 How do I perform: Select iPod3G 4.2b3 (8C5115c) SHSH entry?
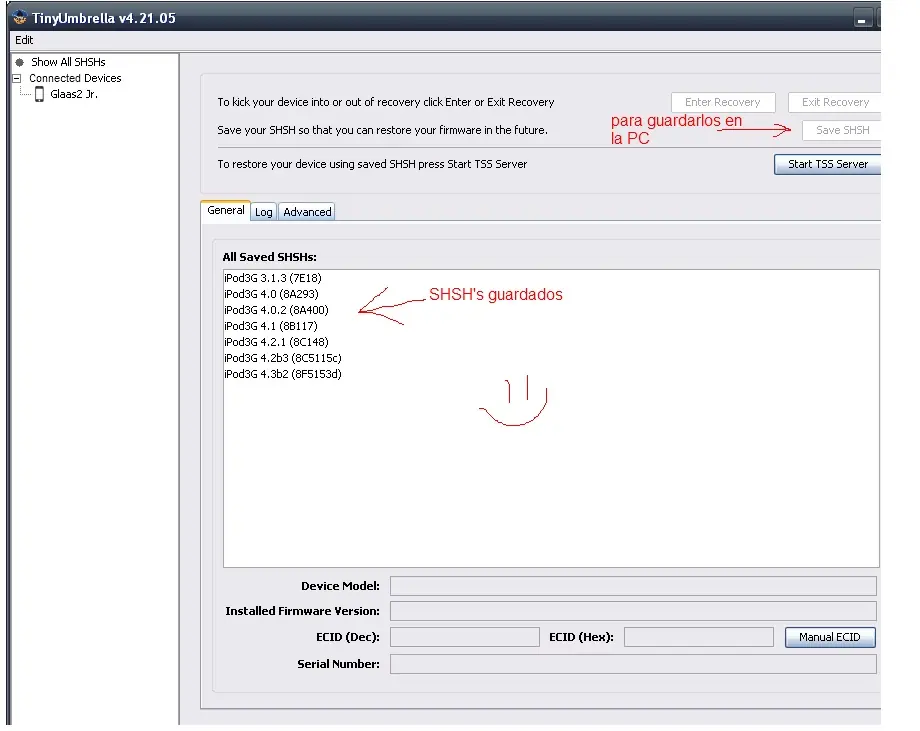click(283, 358)
